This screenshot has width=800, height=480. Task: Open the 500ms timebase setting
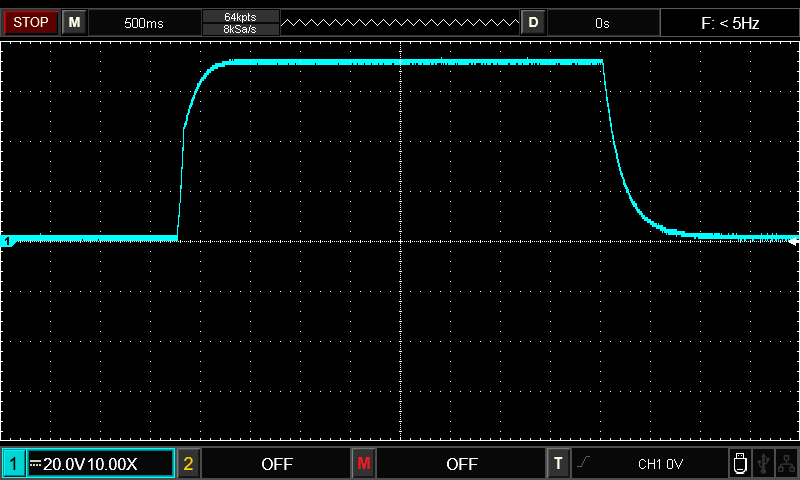(144, 22)
